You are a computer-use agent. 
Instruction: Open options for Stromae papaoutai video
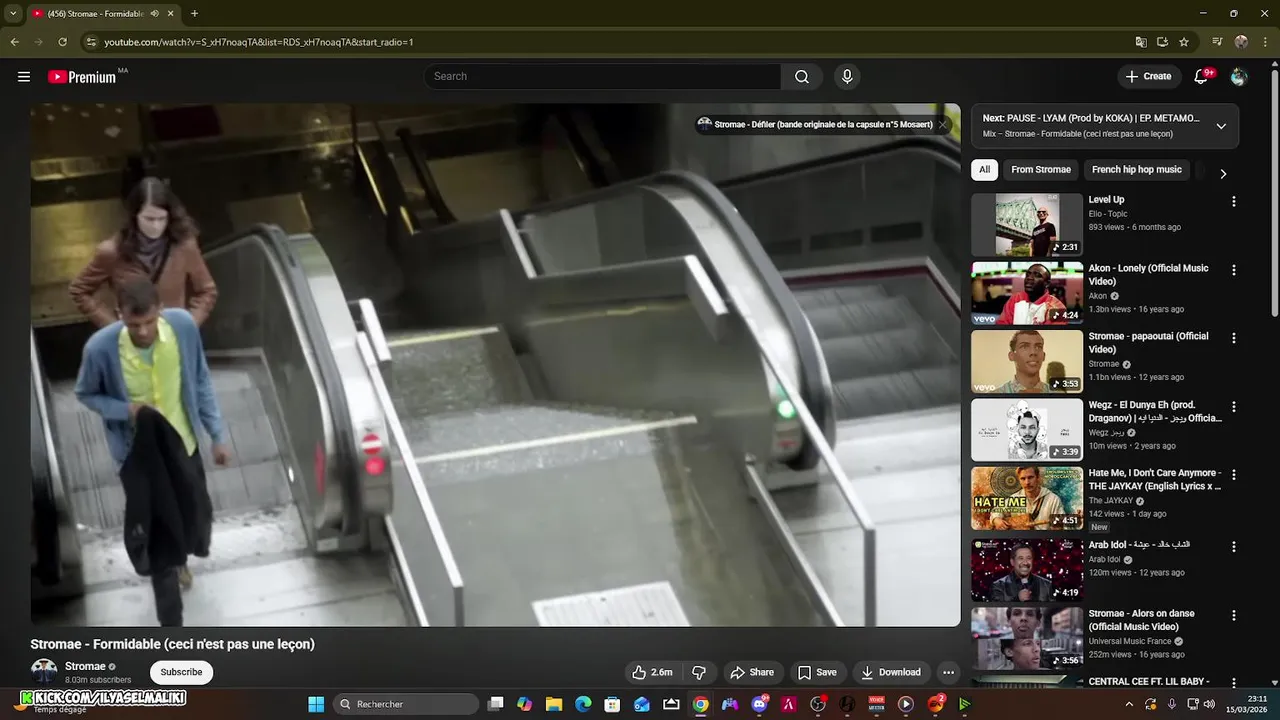coord(1233,338)
